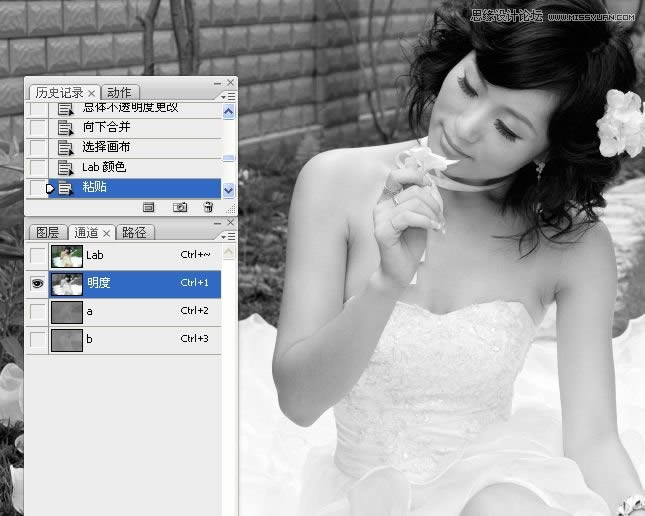
Task: Click the 明度 channel thumbnail
Action: point(67,284)
